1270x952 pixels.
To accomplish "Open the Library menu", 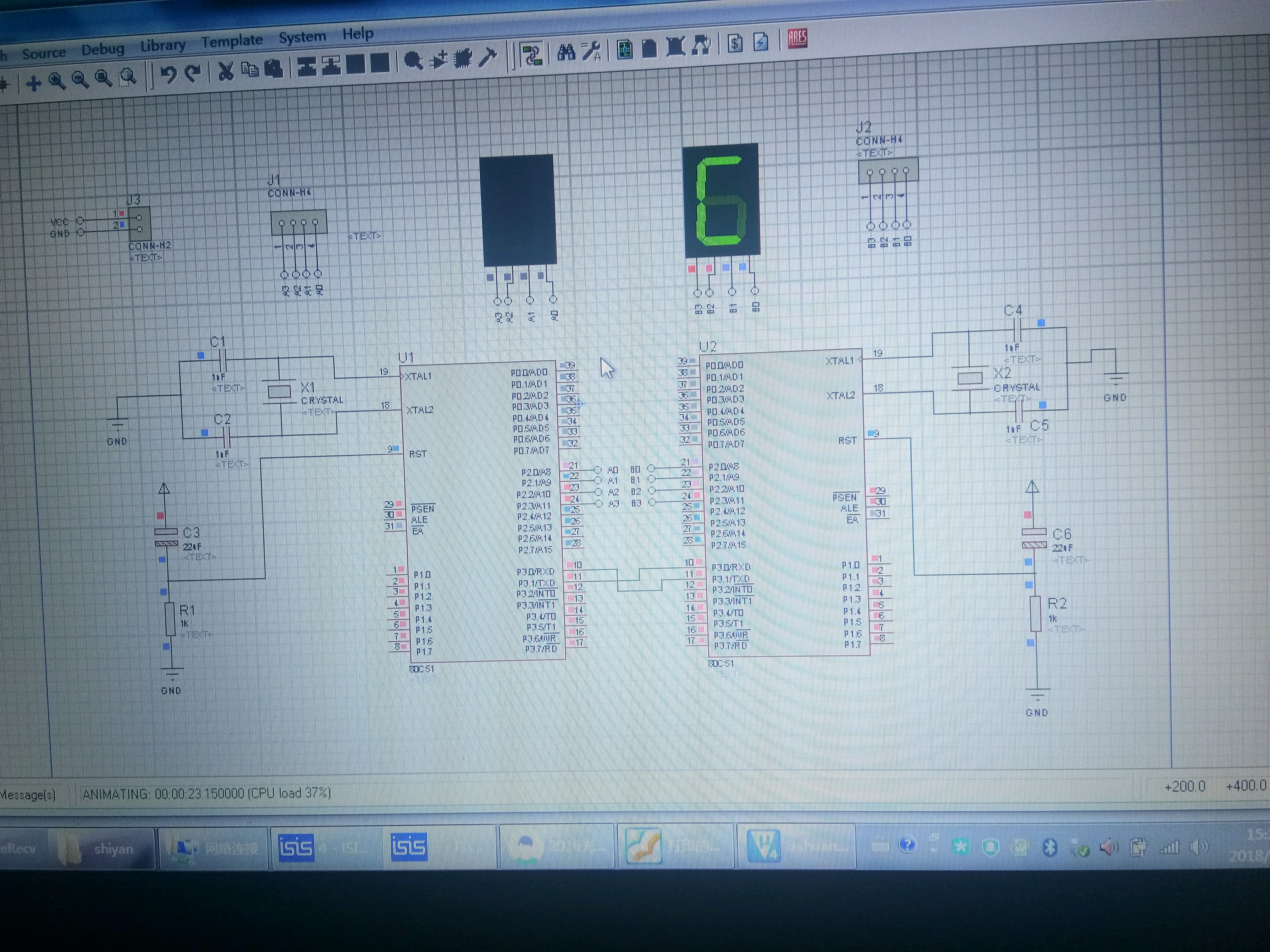I will pyautogui.click(x=163, y=45).
